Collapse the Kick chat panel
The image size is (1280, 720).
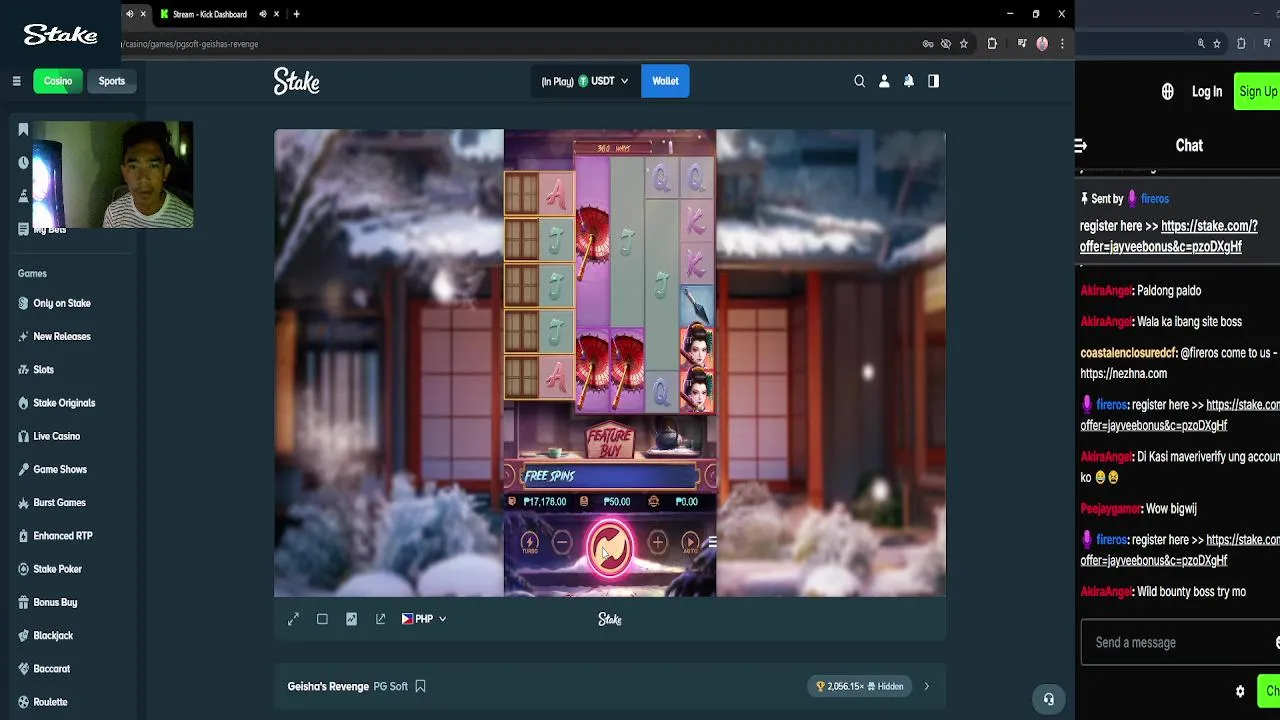(1081, 146)
